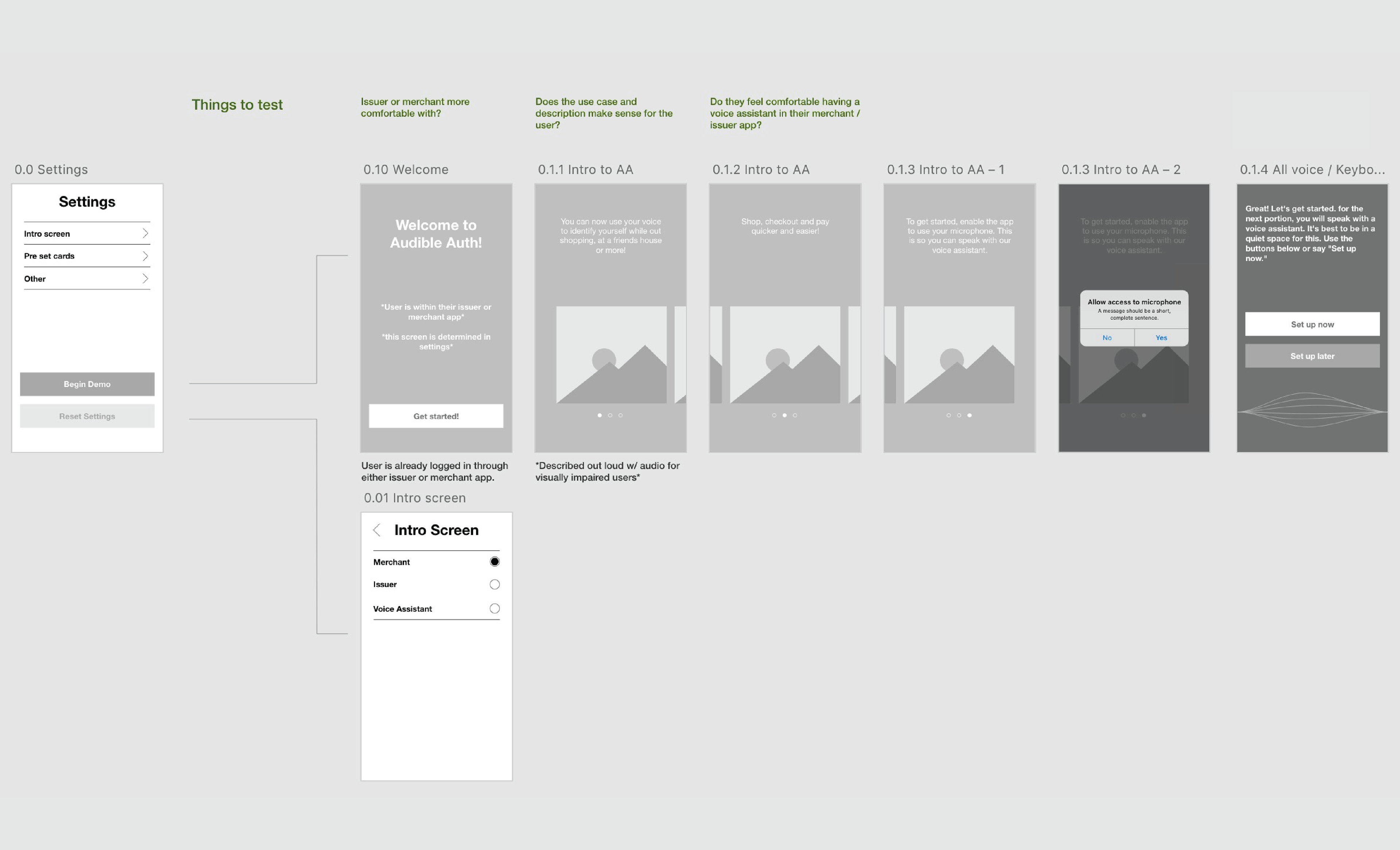
Task: Expand the Pre set cards row chevron
Action: click(x=145, y=256)
